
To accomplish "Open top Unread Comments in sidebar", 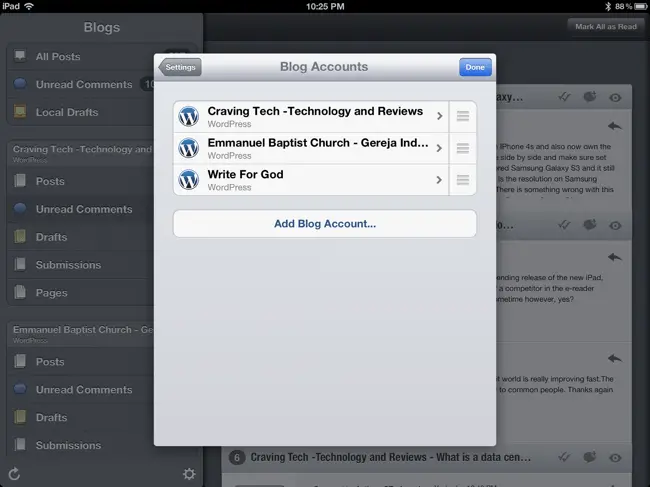I will (81, 84).
